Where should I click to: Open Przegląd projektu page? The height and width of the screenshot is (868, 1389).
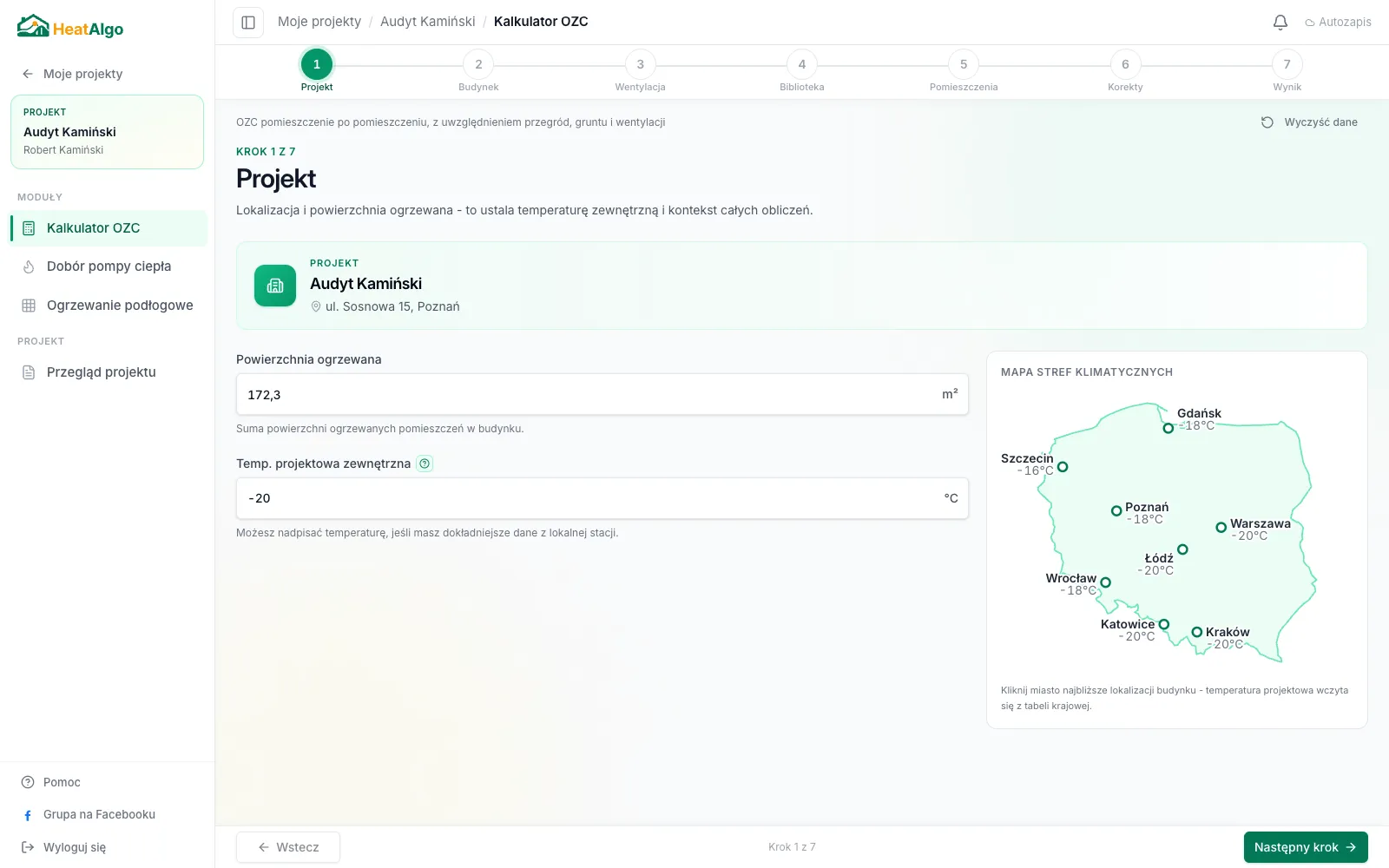pos(109,372)
